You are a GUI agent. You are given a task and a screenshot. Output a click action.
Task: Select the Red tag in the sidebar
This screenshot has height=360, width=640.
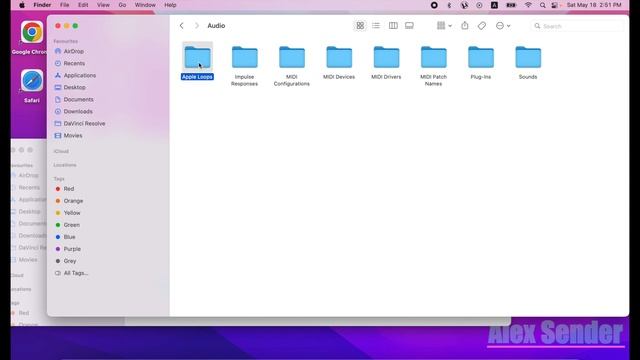(69, 189)
